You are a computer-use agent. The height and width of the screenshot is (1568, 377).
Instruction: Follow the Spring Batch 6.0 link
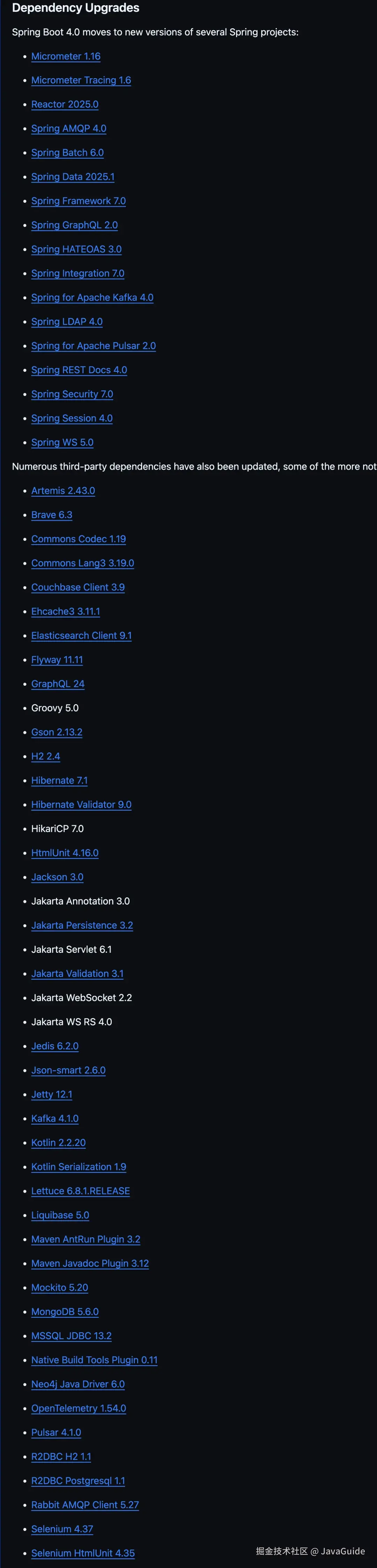click(67, 153)
